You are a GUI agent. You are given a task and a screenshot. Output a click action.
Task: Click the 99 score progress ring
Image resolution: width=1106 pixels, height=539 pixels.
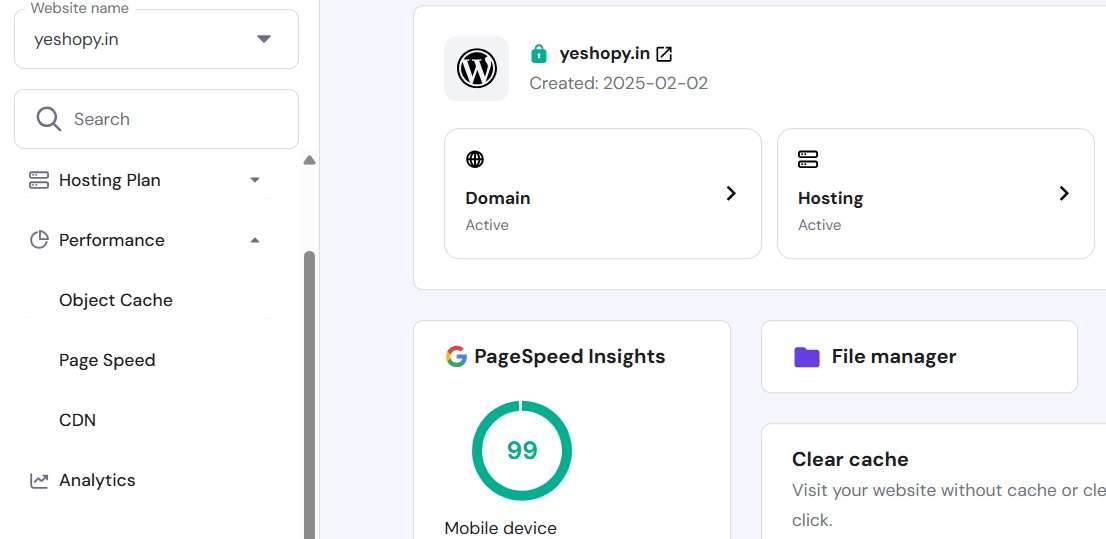tap(522, 451)
